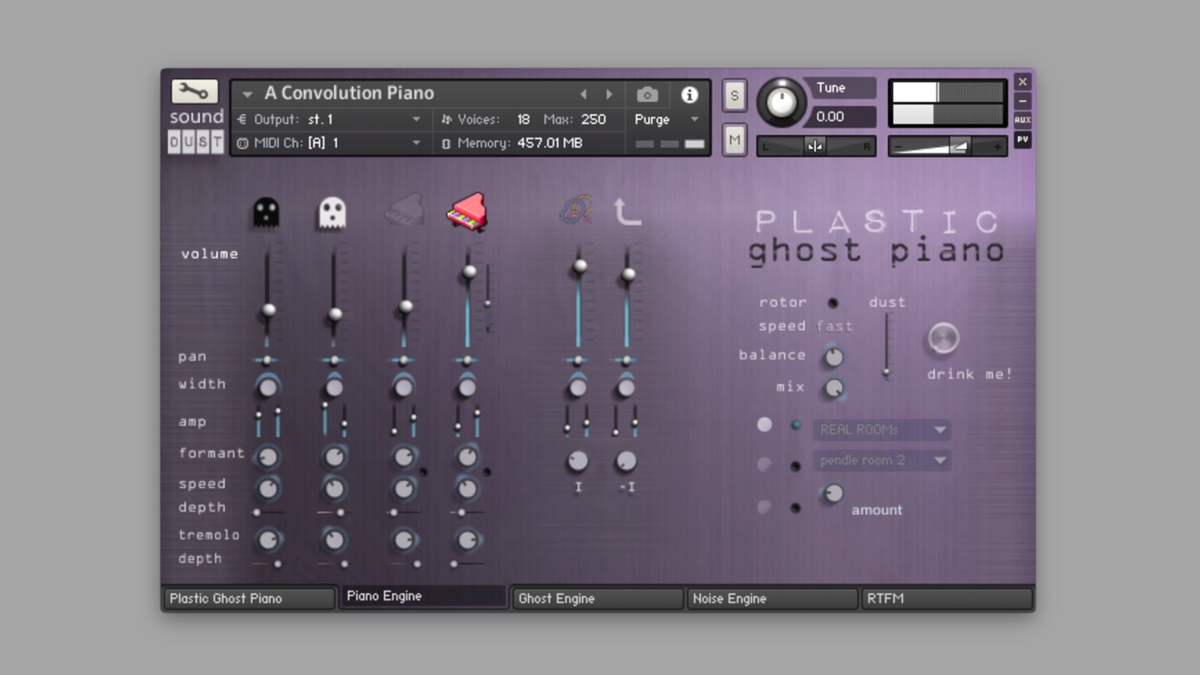Click the return arrow channel icon

tap(627, 211)
